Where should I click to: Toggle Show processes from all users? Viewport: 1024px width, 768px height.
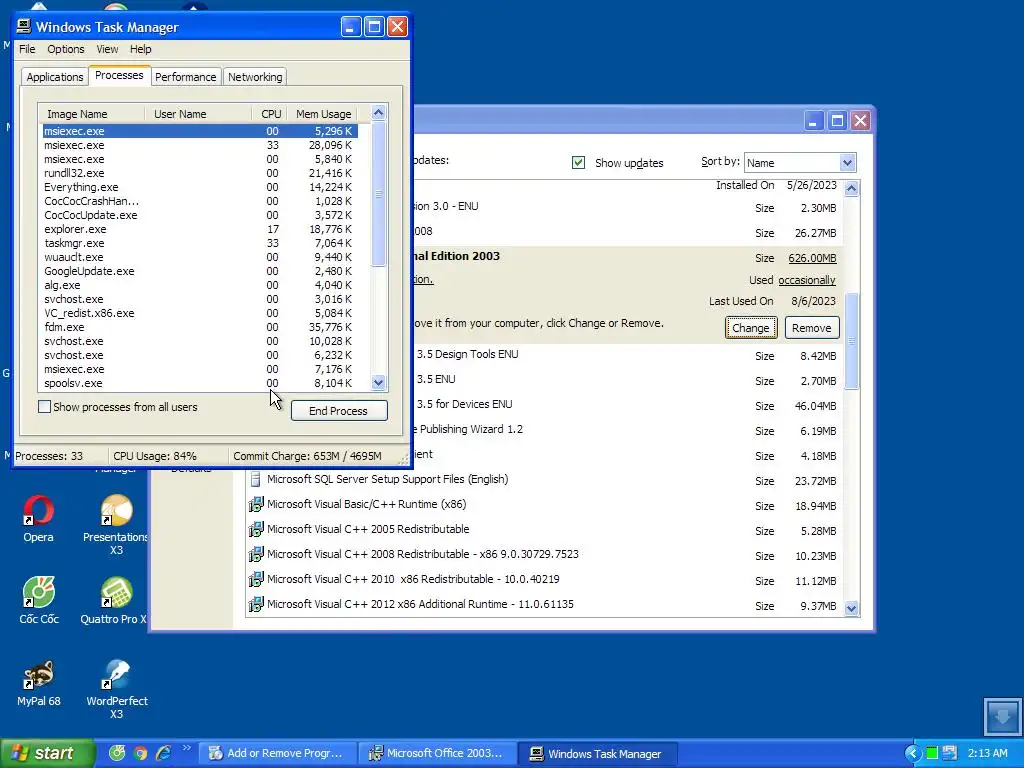(x=44, y=407)
